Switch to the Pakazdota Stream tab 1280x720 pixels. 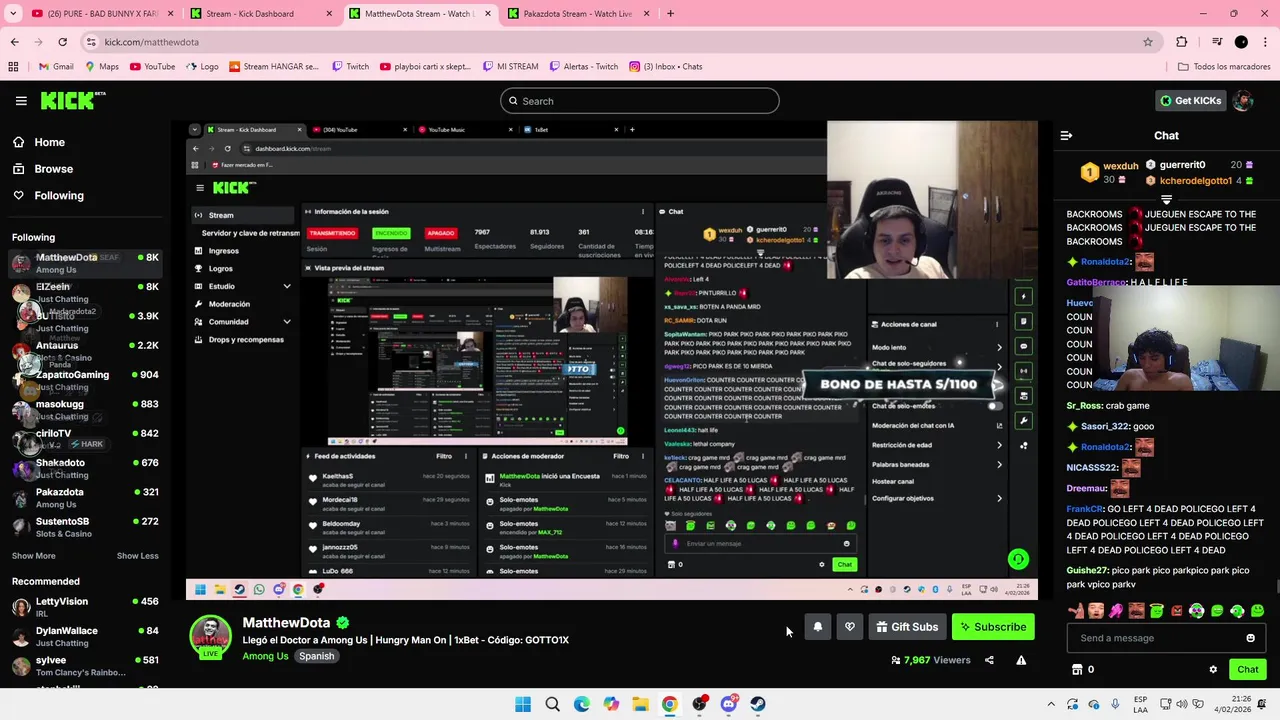580,14
